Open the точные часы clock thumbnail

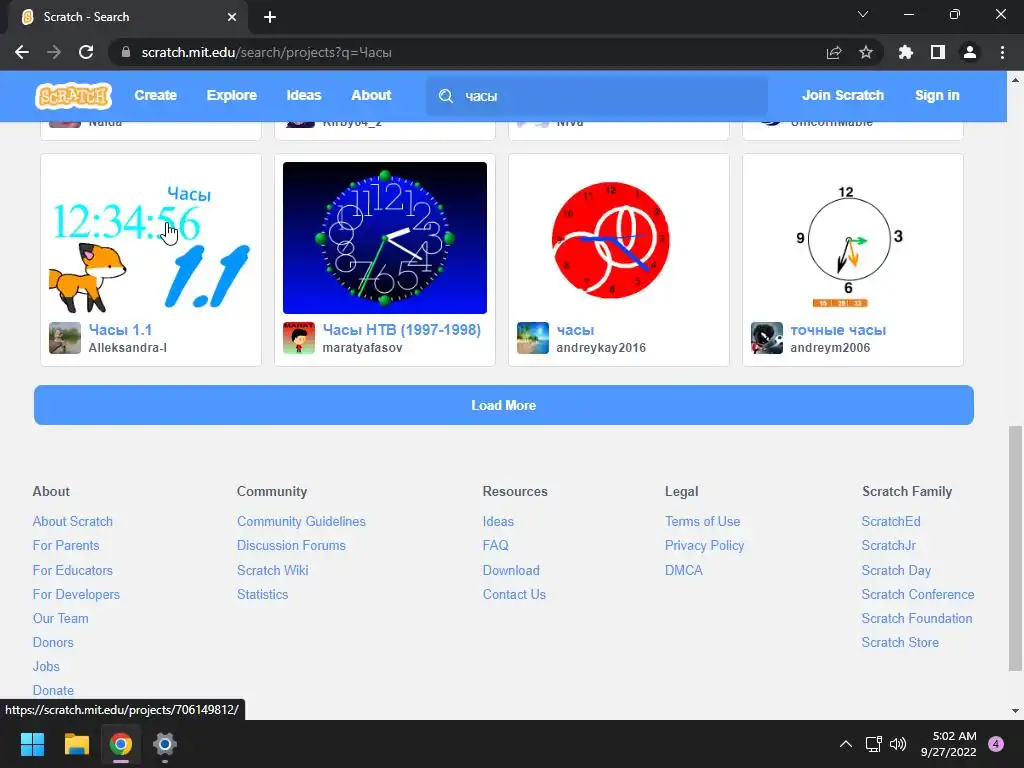(853, 238)
